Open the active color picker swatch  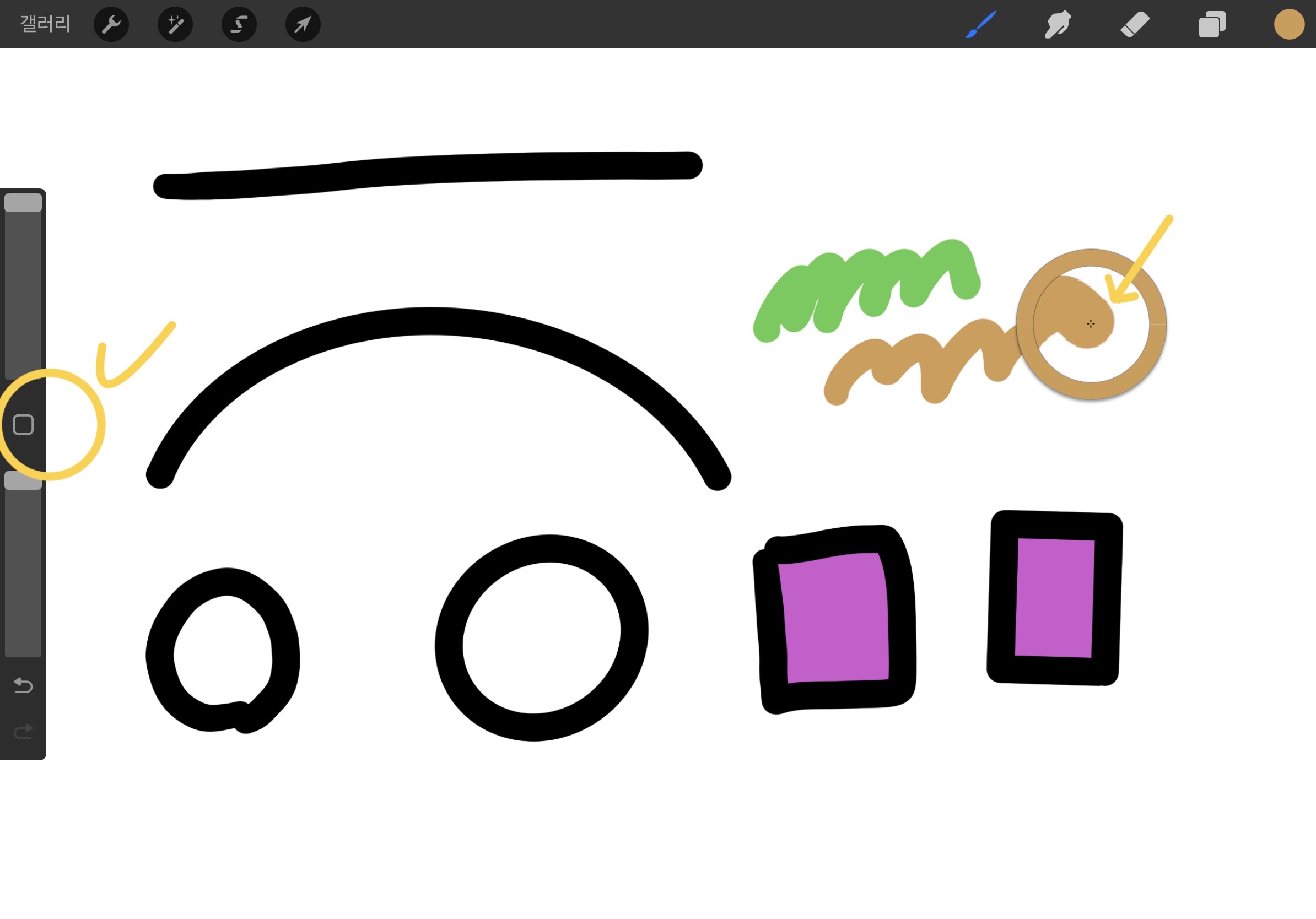(x=1289, y=25)
